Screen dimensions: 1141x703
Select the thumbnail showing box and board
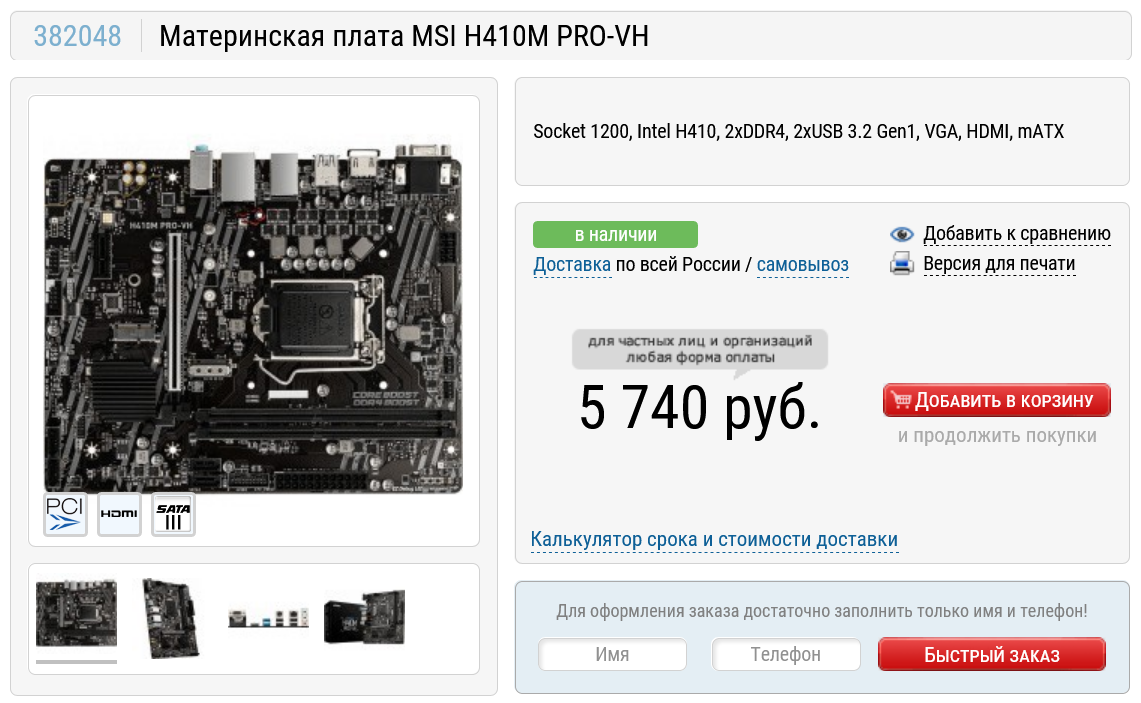pyautogui.click(x=365, y=617)
